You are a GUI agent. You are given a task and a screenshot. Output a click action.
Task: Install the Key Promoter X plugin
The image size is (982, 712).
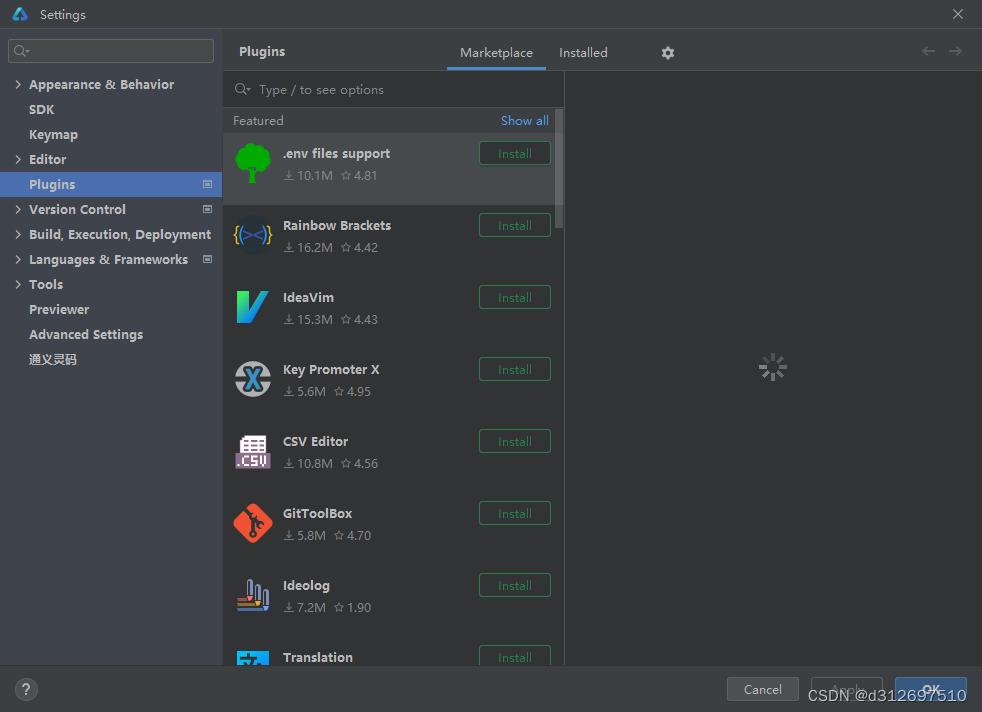click(x=515, y=369)
